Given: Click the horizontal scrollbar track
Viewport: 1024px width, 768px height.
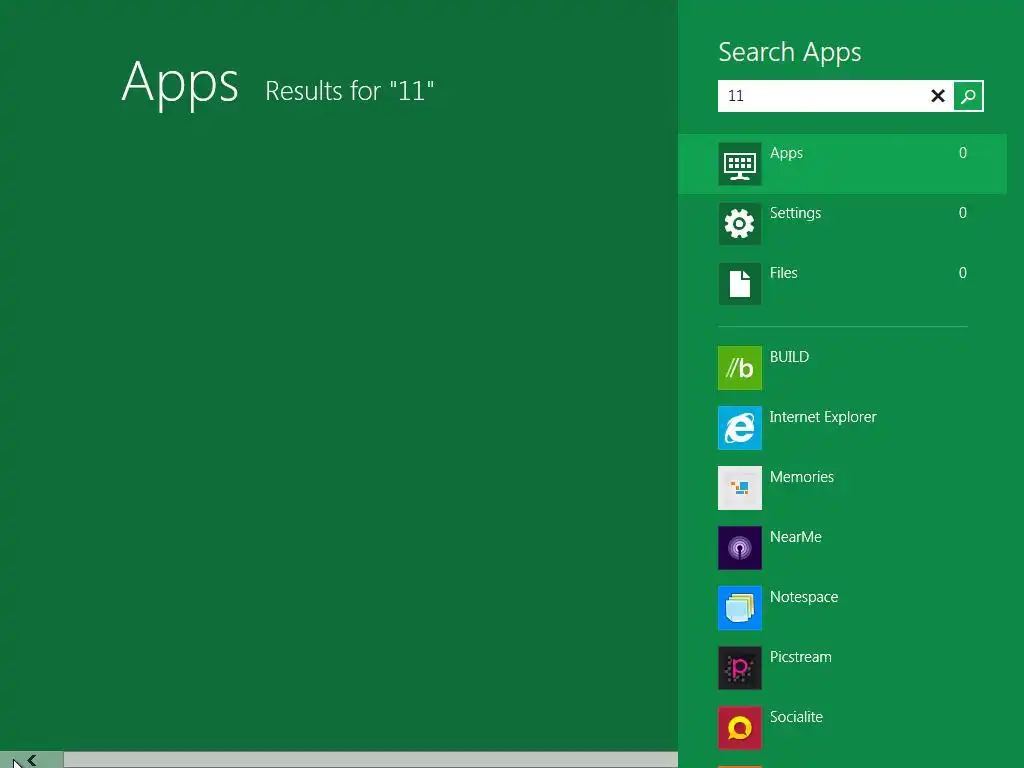Looking at the screenshot, I should point(370,760).
